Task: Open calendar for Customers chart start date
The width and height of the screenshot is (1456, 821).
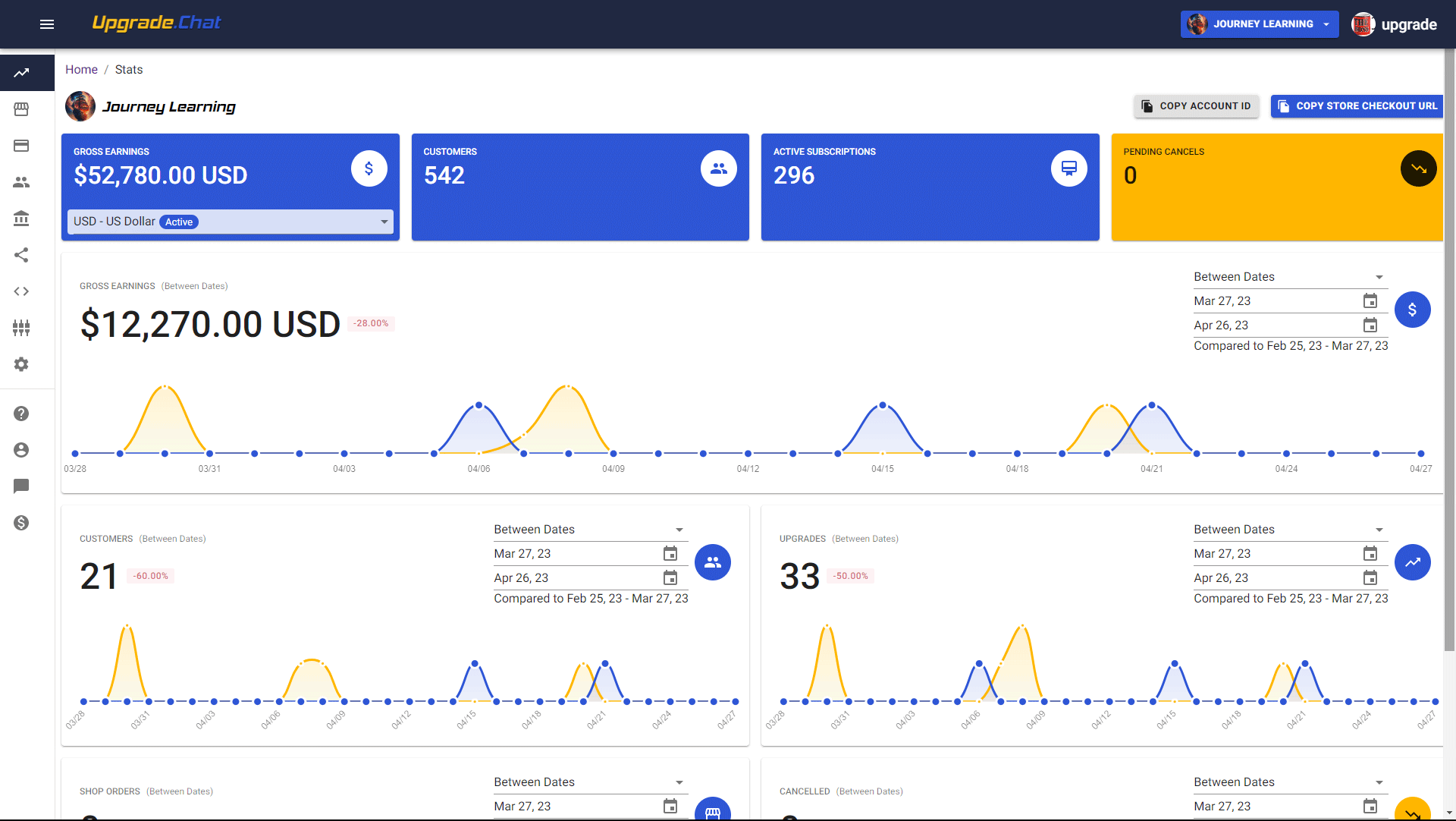Action: [x=670, y=554]
